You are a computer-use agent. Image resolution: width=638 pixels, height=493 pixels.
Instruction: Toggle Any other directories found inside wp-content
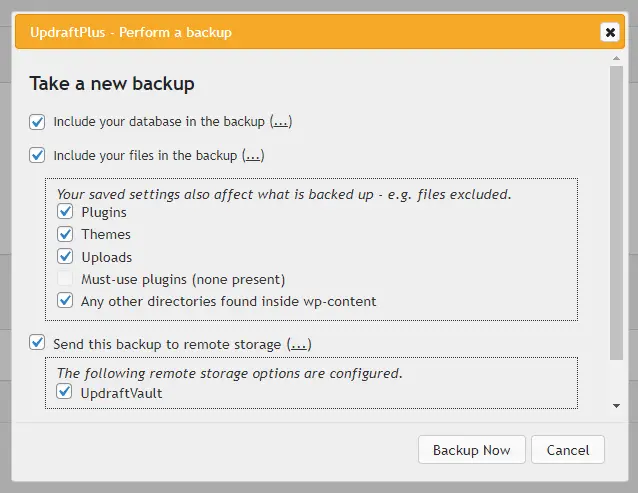click(x=66, y=300)
